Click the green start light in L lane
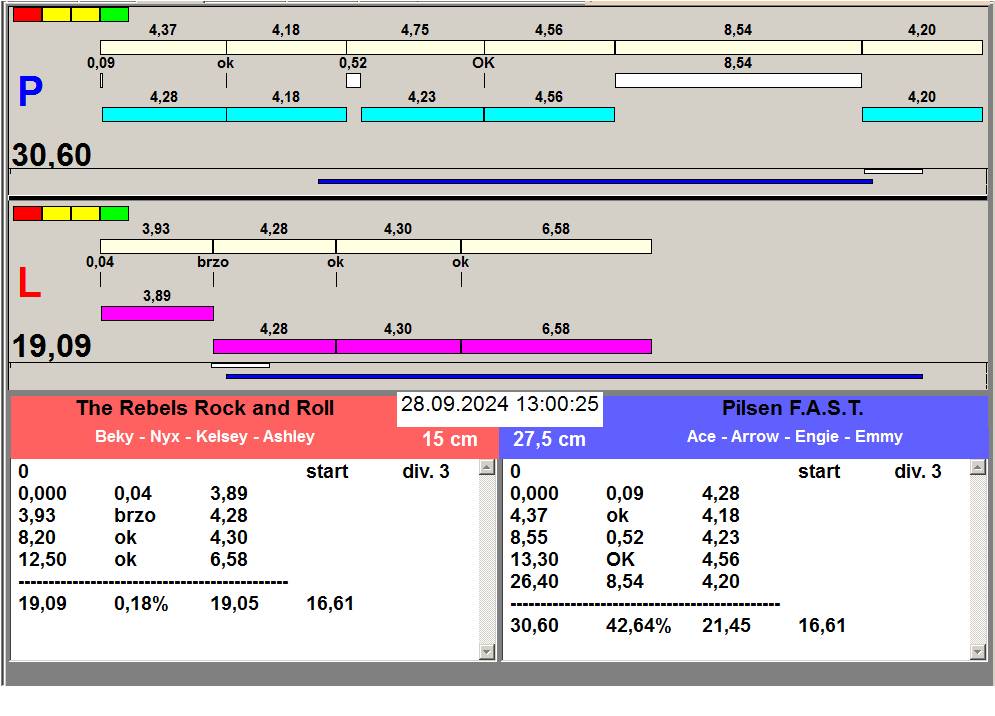 (x=114, y=213)
